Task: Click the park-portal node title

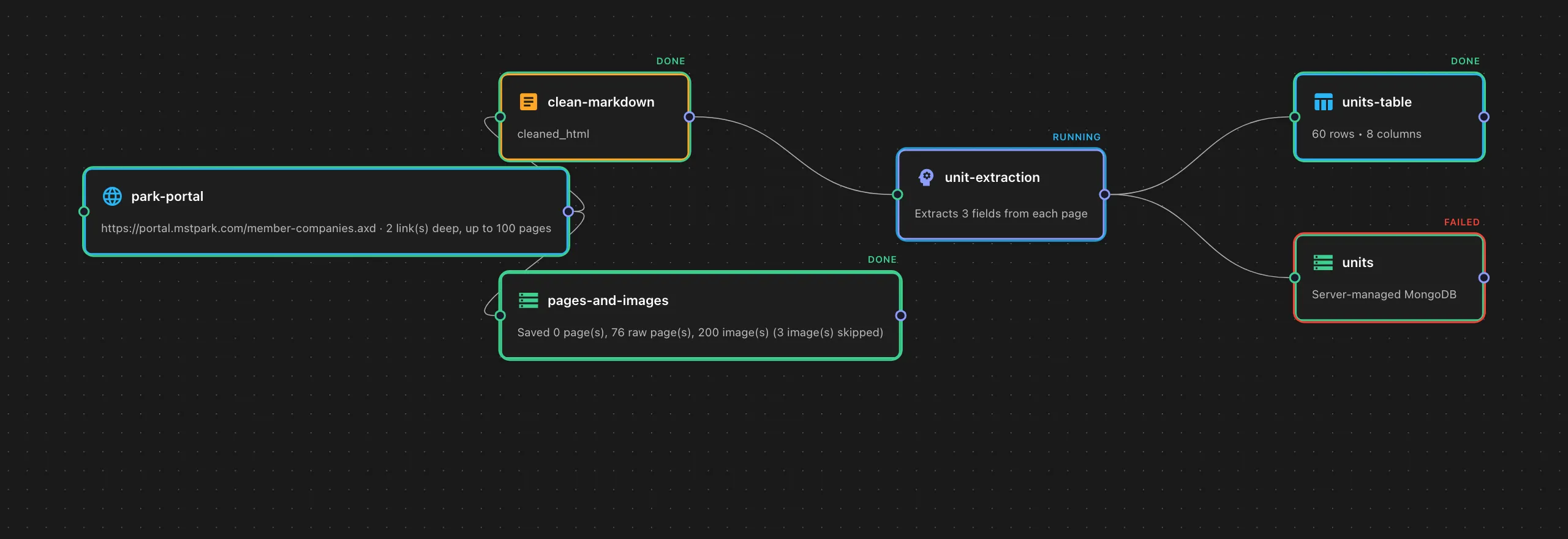Action: coord(167,197)
